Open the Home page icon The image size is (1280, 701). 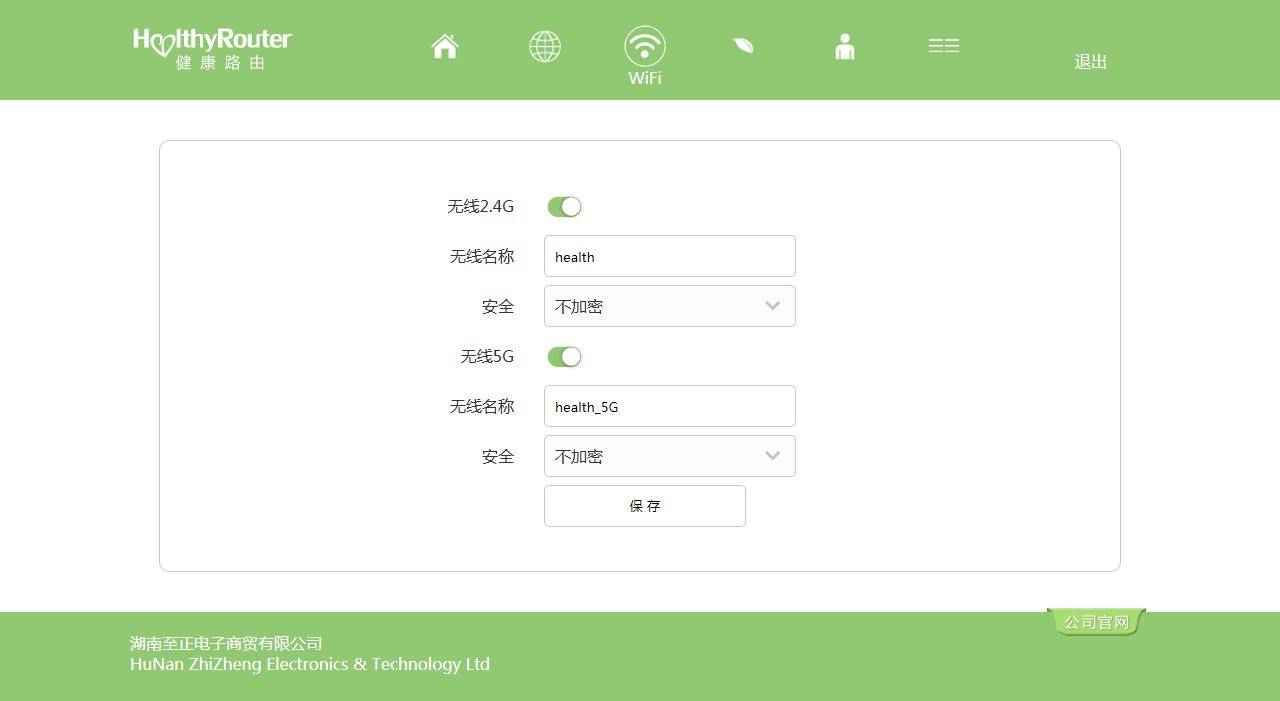point(445,47)
